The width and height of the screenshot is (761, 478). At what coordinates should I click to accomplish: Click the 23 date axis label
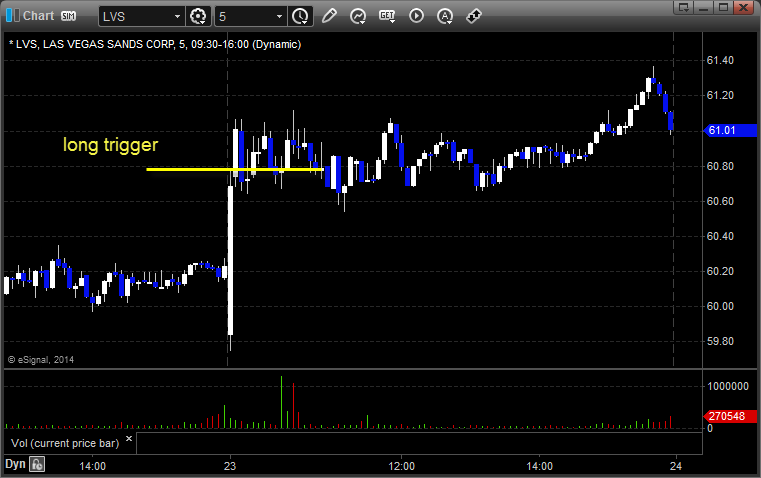(x=230, y=466)
